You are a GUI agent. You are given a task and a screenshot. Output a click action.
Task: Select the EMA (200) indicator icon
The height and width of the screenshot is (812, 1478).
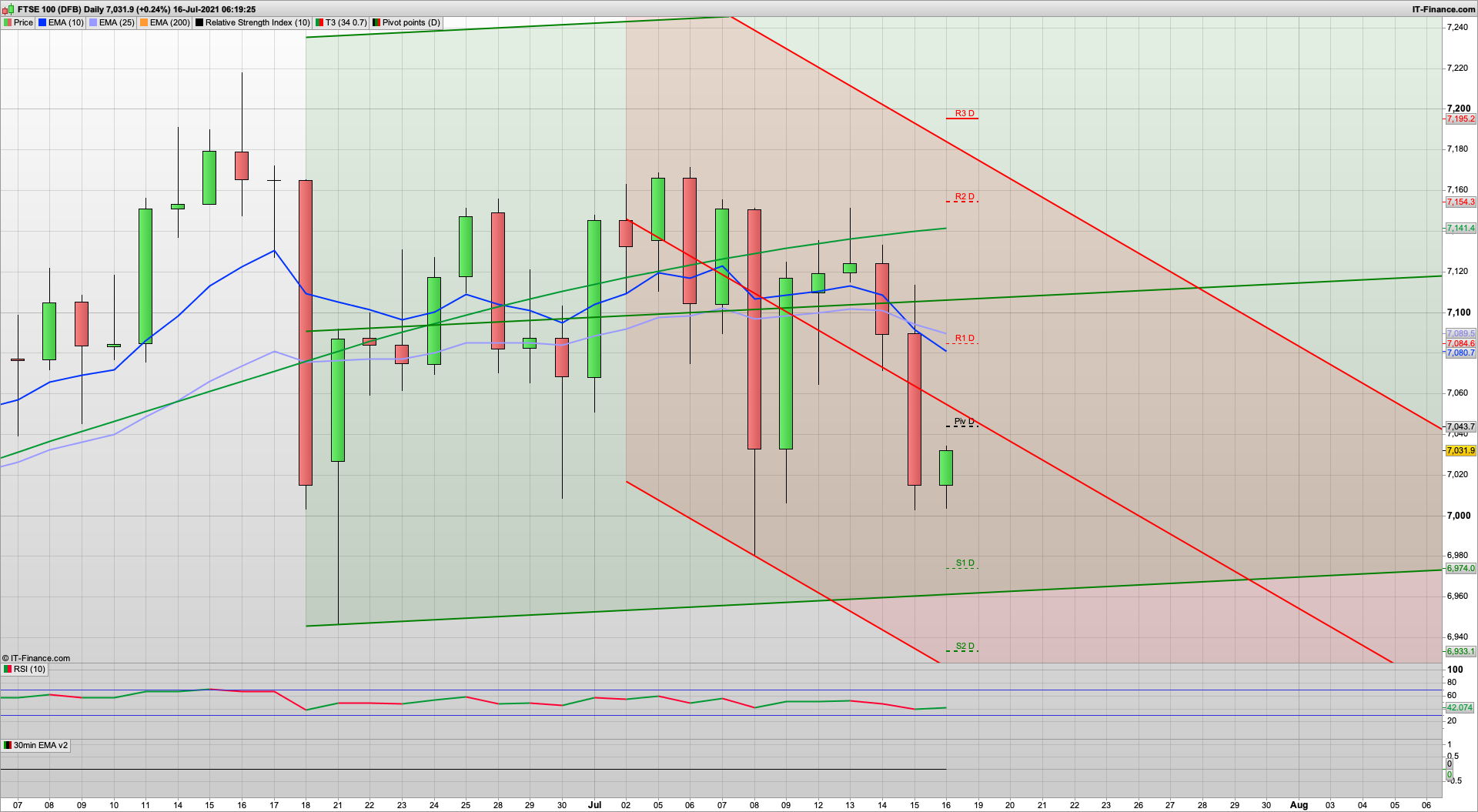point(142,22)
